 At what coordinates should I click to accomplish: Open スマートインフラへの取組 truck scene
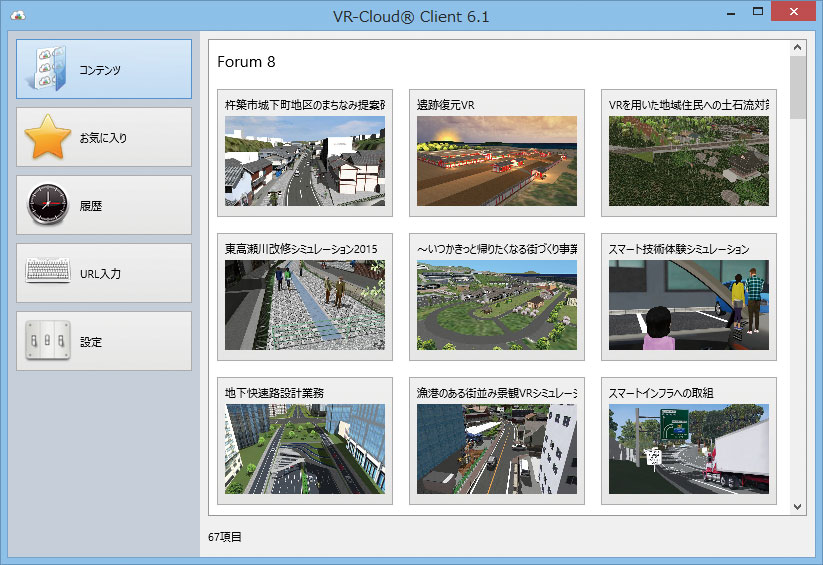coord(689,441)
